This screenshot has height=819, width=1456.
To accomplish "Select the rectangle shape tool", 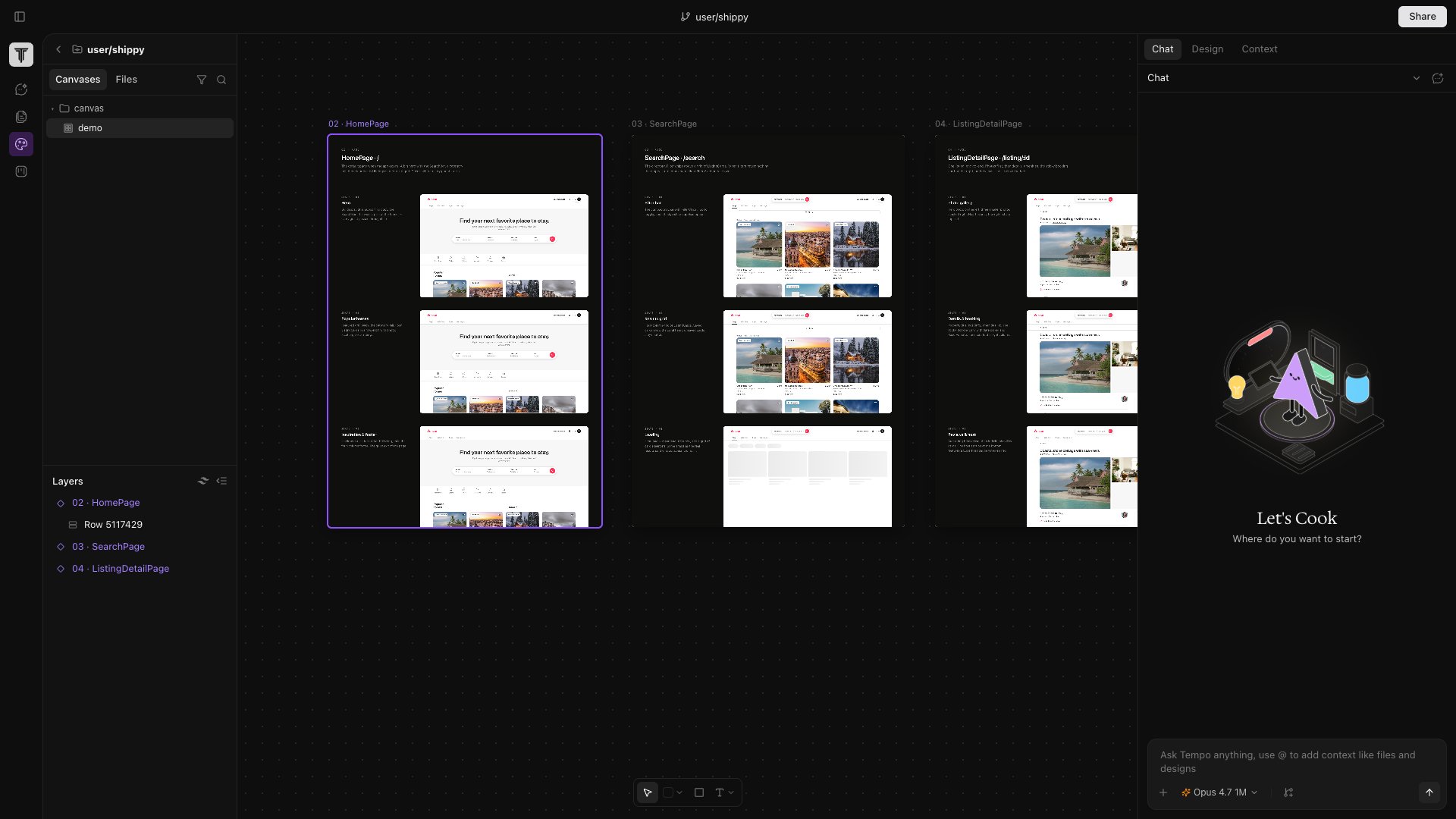I will [699, 792].
